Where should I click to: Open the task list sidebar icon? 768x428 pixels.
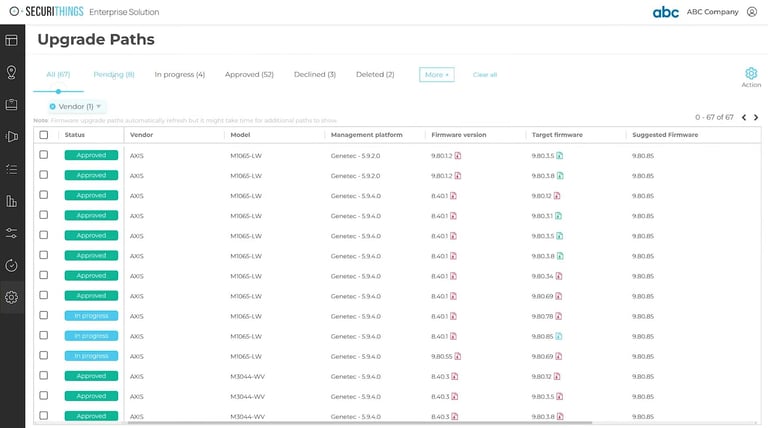11,169
